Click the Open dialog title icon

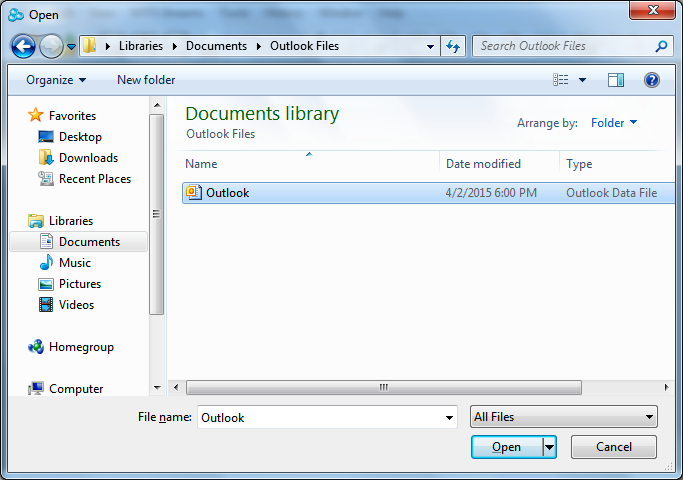[x=16, y=15]
